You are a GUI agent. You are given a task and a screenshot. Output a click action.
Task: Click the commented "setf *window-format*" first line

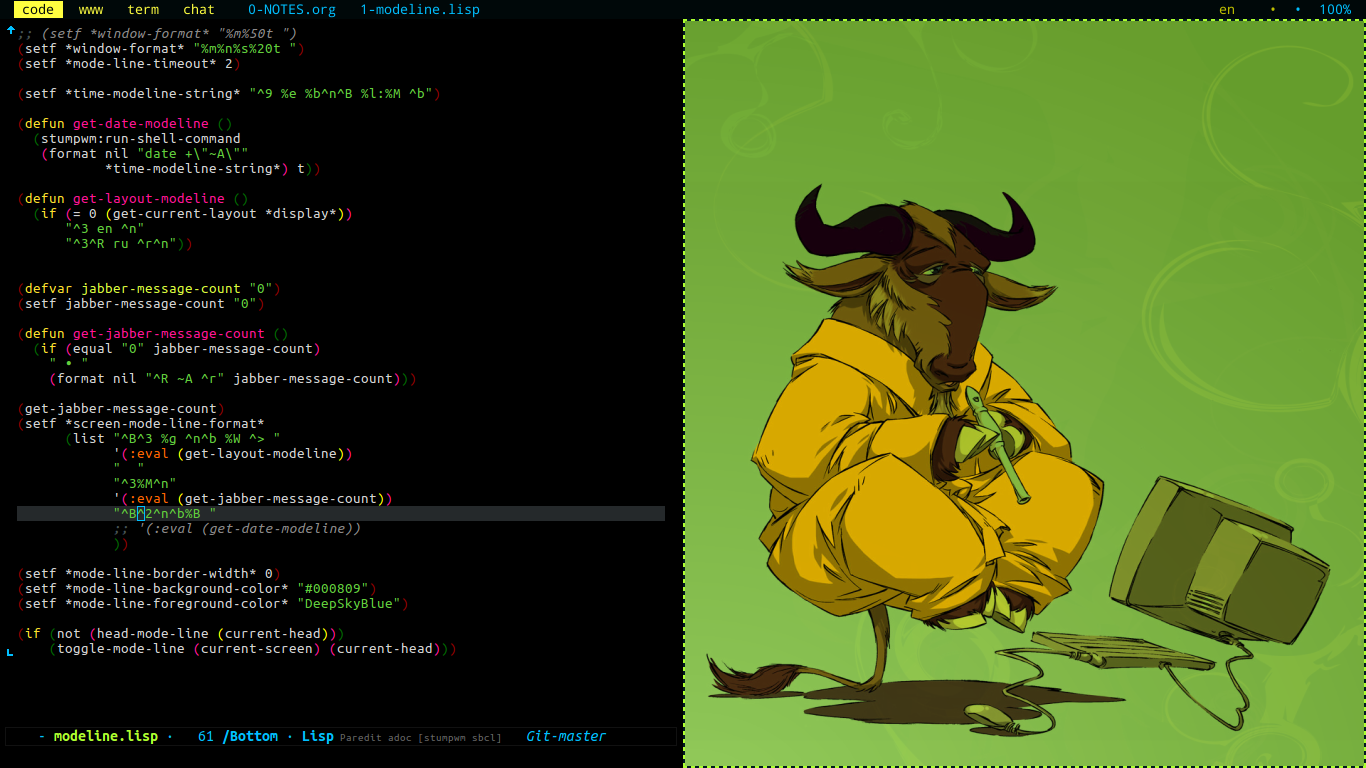157,33
